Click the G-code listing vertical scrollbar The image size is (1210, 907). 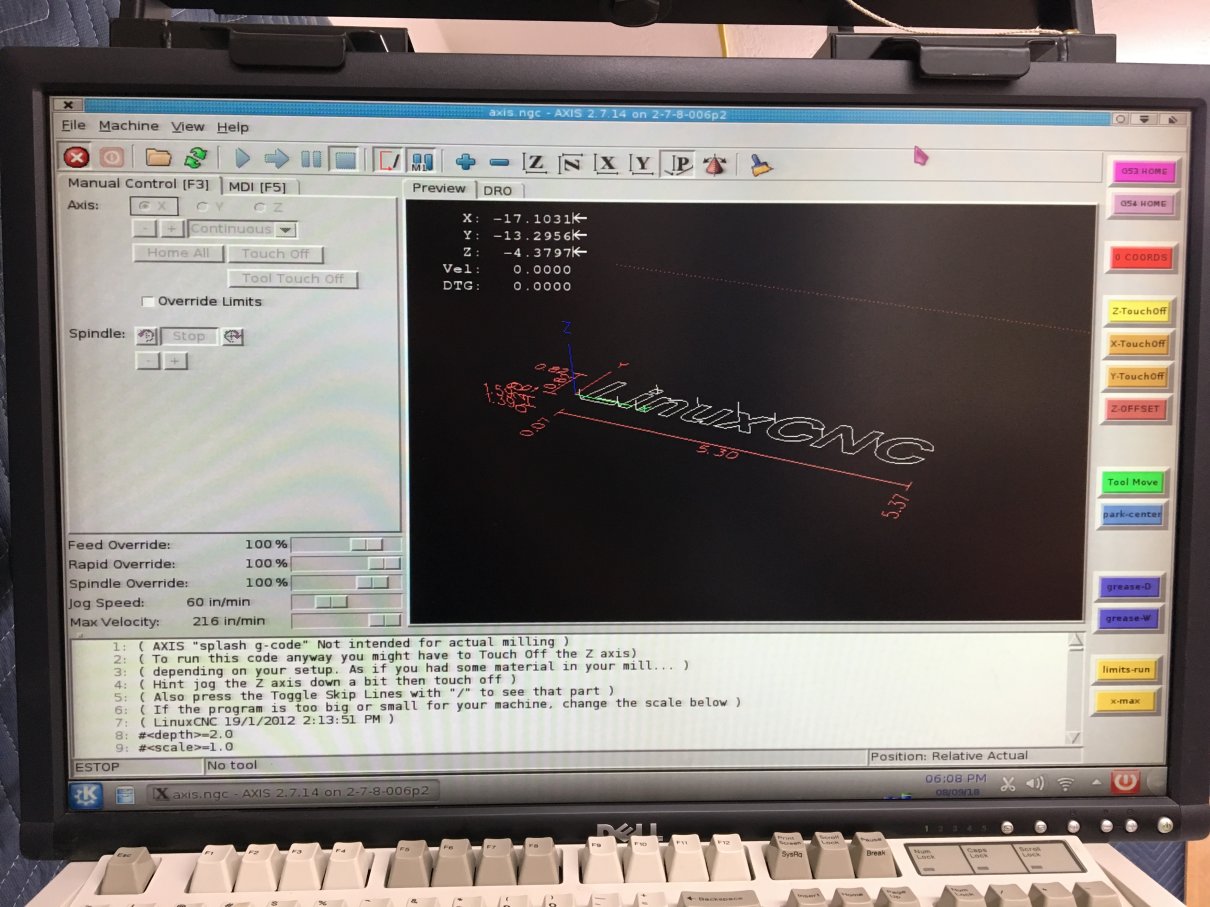coord(1075,688)
